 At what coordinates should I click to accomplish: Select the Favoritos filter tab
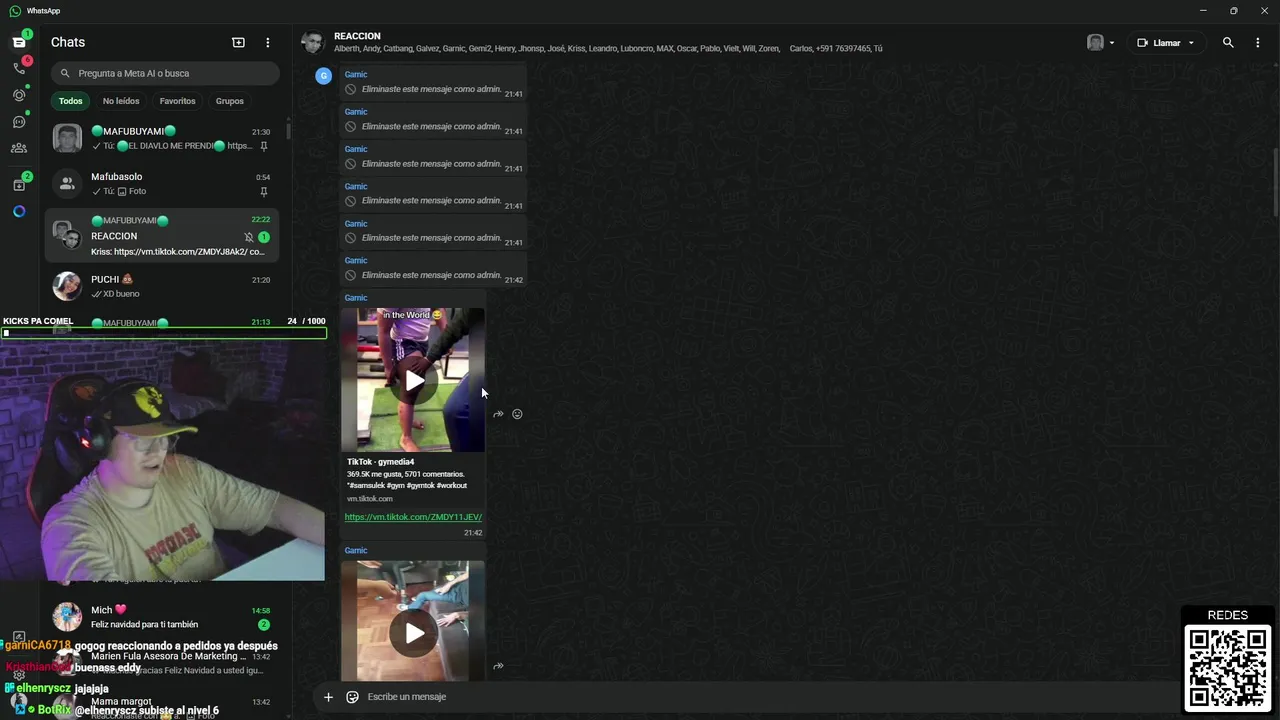coord(178,101)
